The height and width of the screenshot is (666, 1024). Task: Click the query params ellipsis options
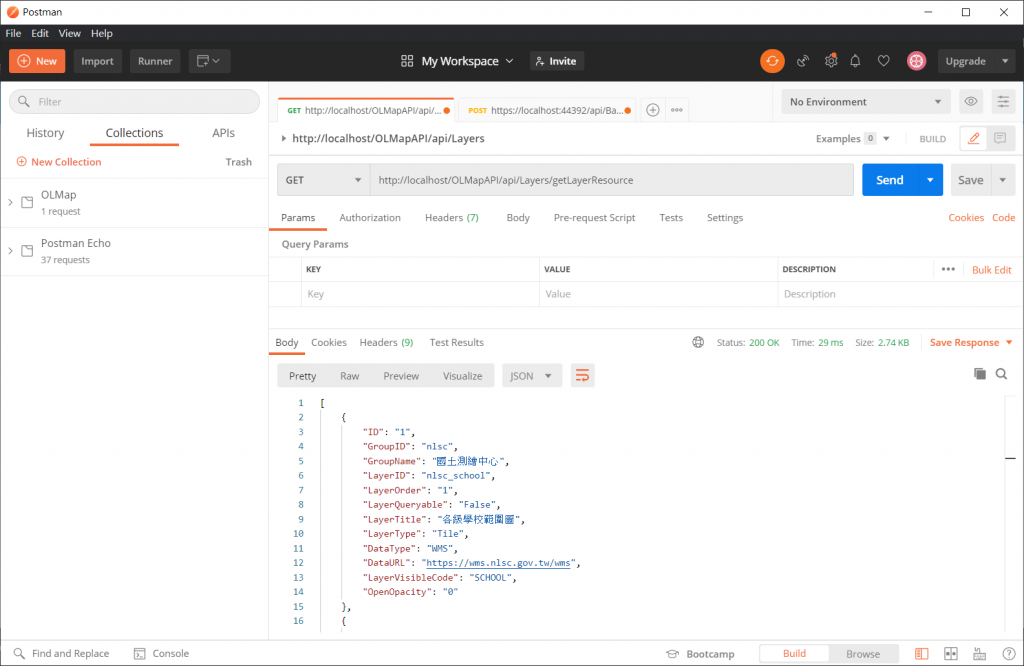(948, 269)
